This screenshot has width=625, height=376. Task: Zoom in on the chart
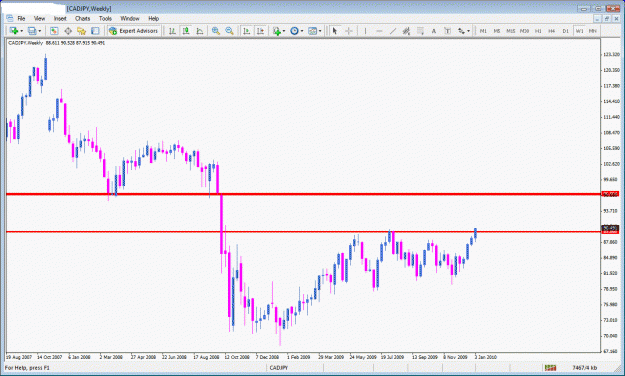pyautogui.click(x=216, y=31)
